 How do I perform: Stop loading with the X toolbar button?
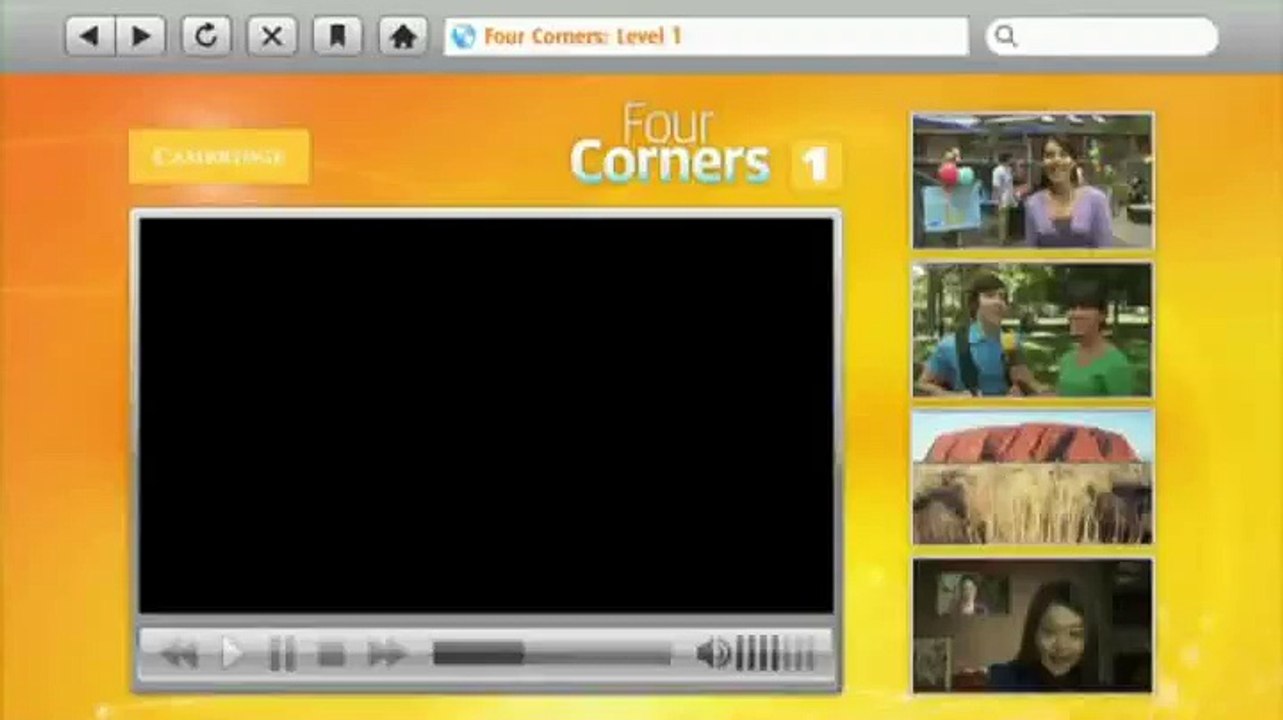pos(271,37)
